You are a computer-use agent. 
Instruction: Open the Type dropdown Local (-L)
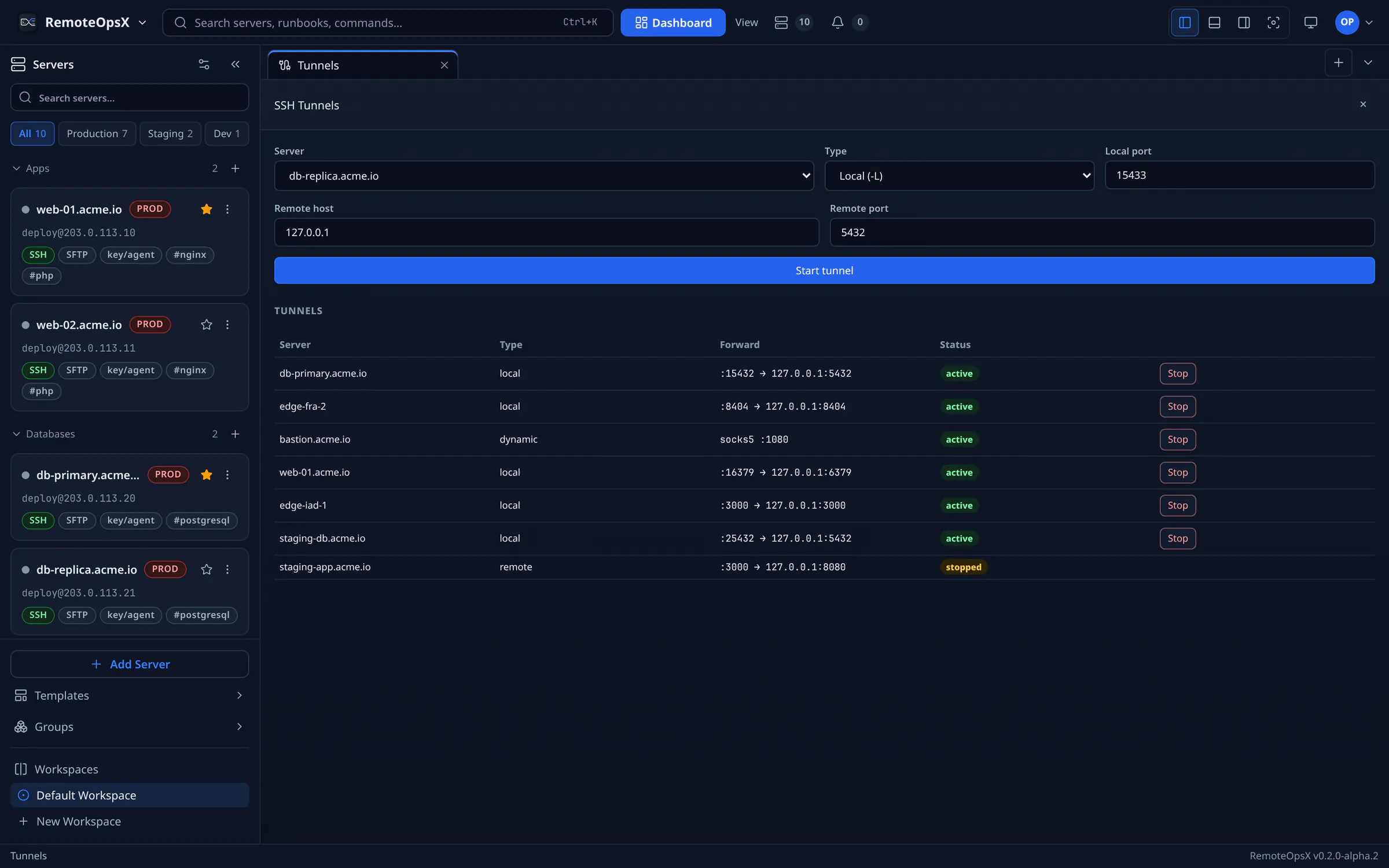(959, 176)
